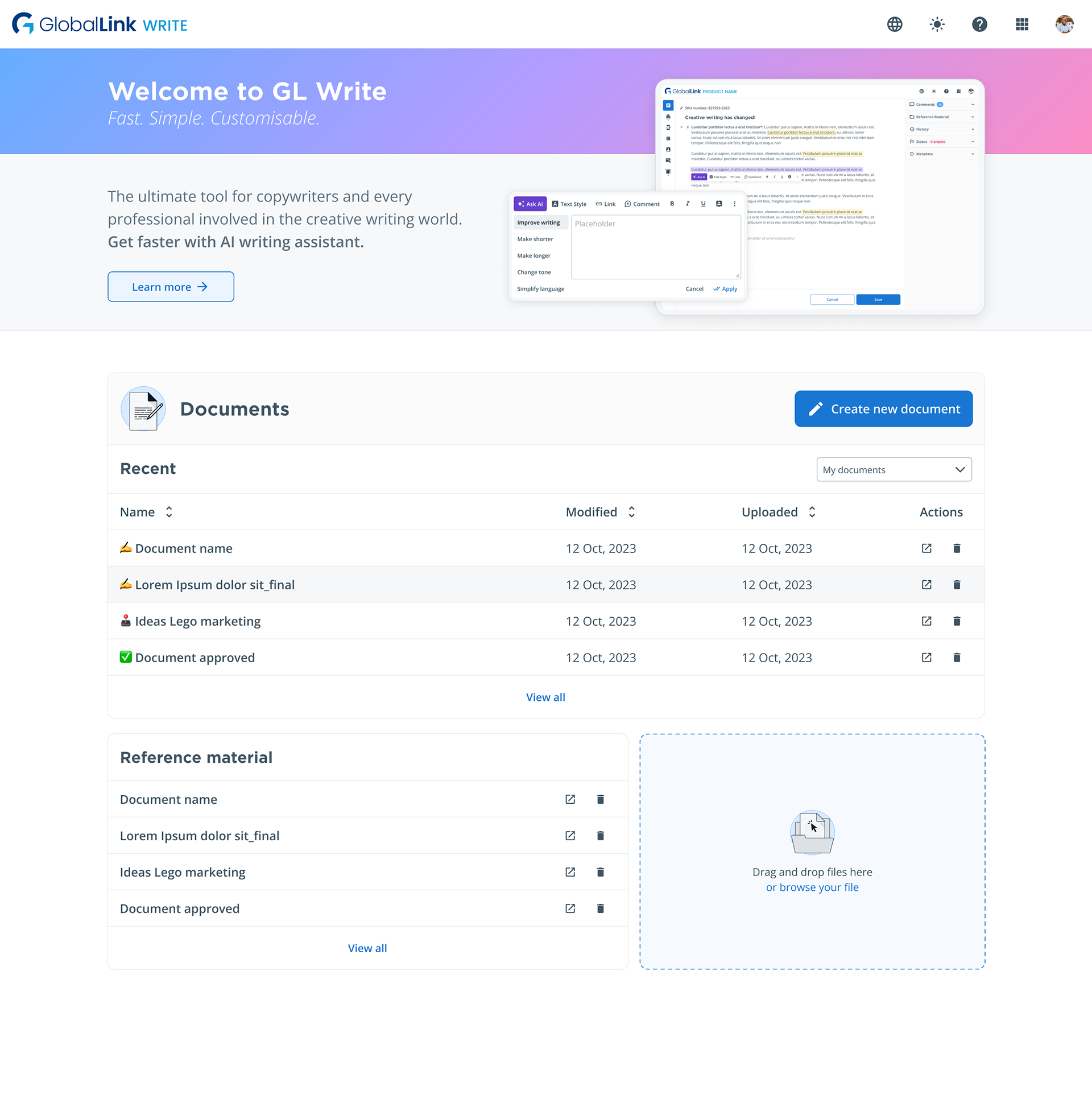Click the Documents pen-and-paper icon

[143, 408]
